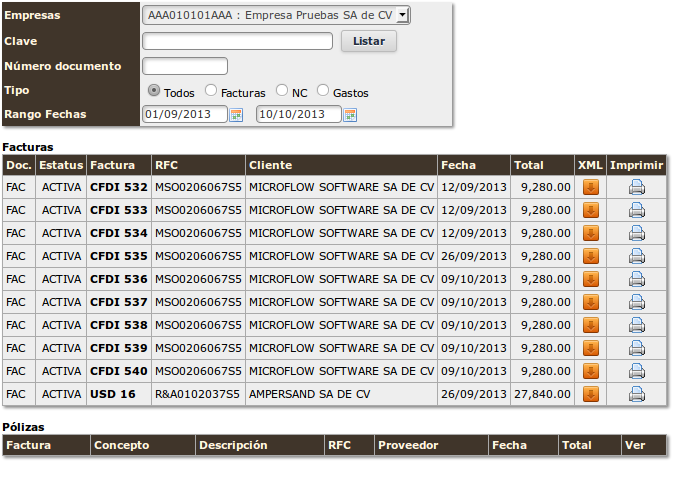673x483 pixels.
Task: Select the CFDI 540 invoice number
Action: pos(119,371)
